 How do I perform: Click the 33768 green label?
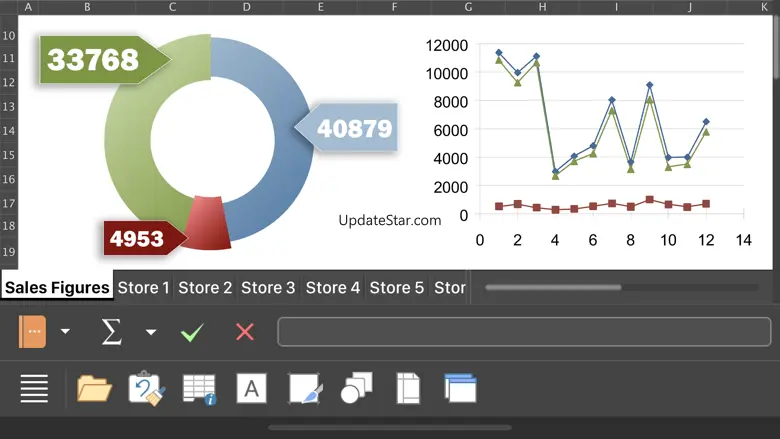click(x=105, y=60)
